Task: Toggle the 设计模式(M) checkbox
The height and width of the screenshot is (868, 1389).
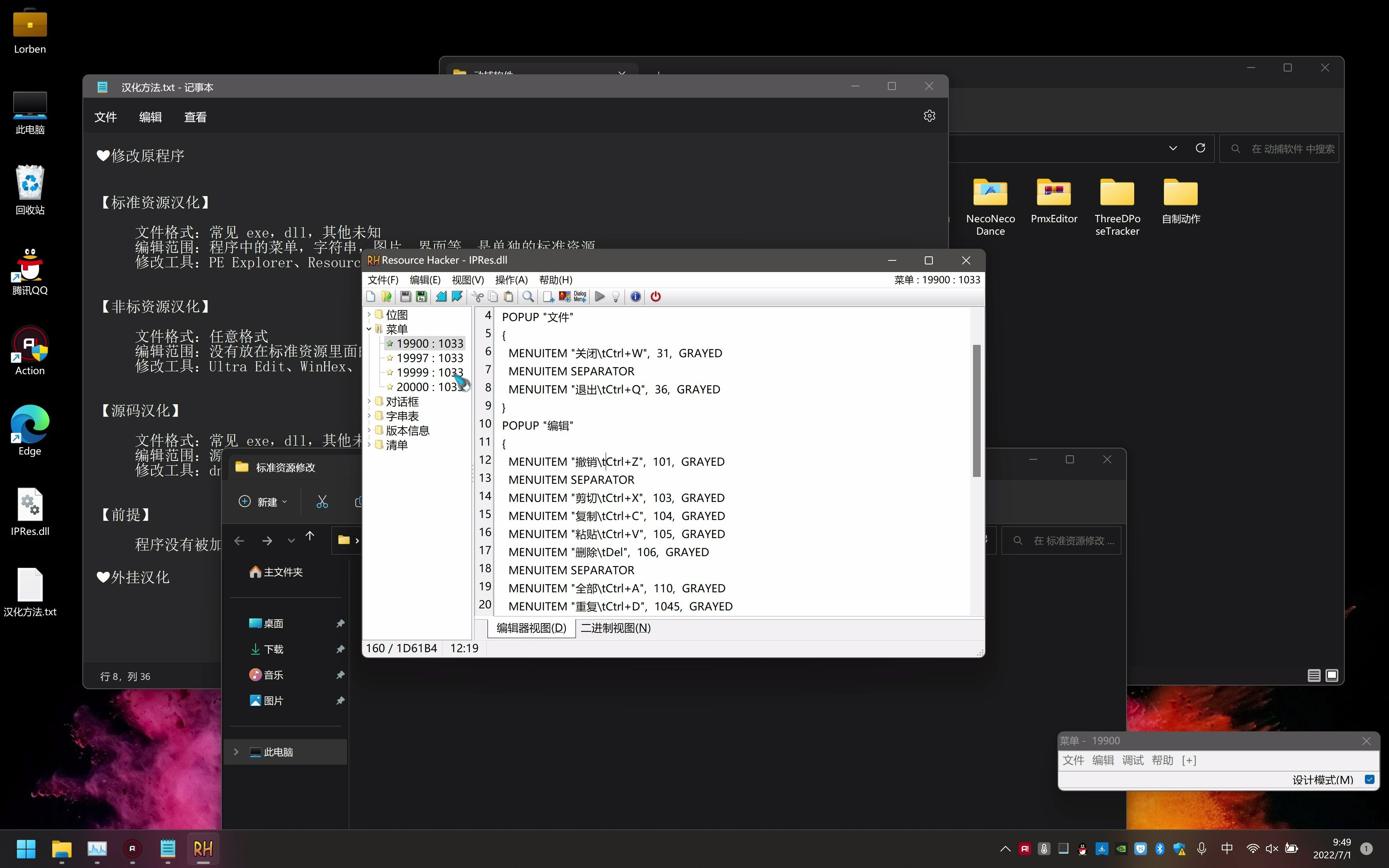Action: 1369,779
